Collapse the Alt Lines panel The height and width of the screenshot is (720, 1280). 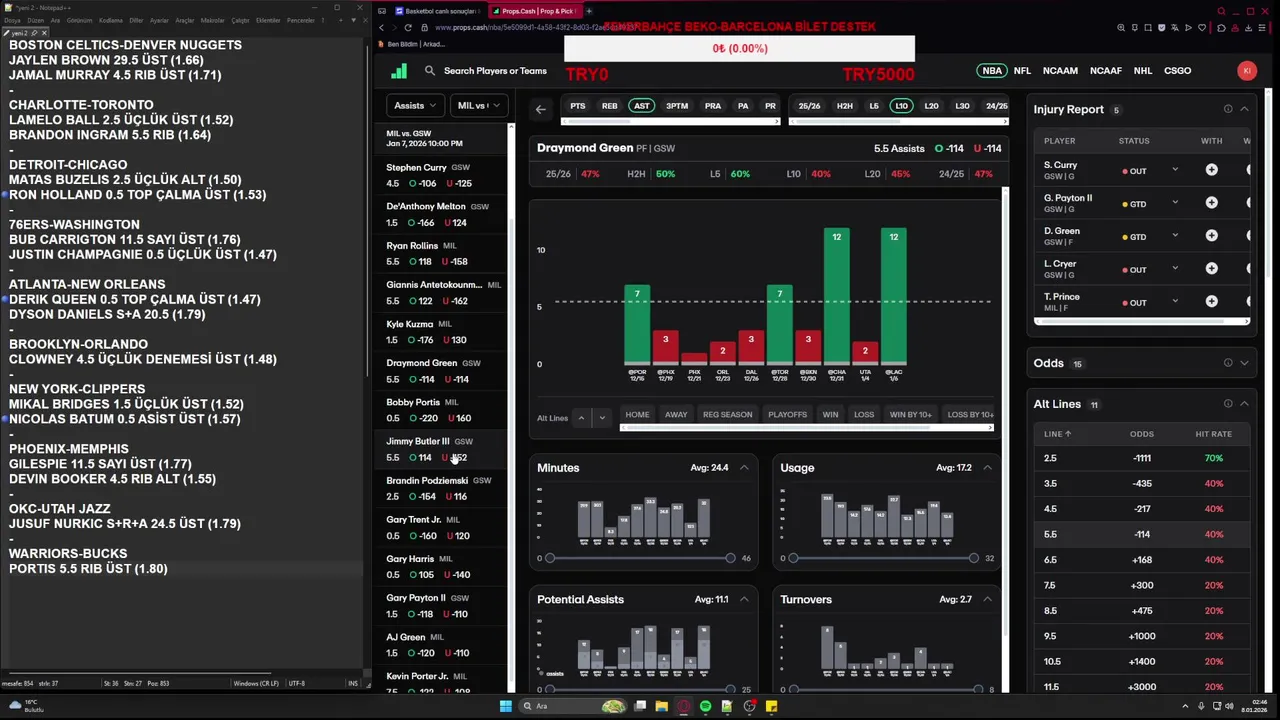tap(1244, 404)
